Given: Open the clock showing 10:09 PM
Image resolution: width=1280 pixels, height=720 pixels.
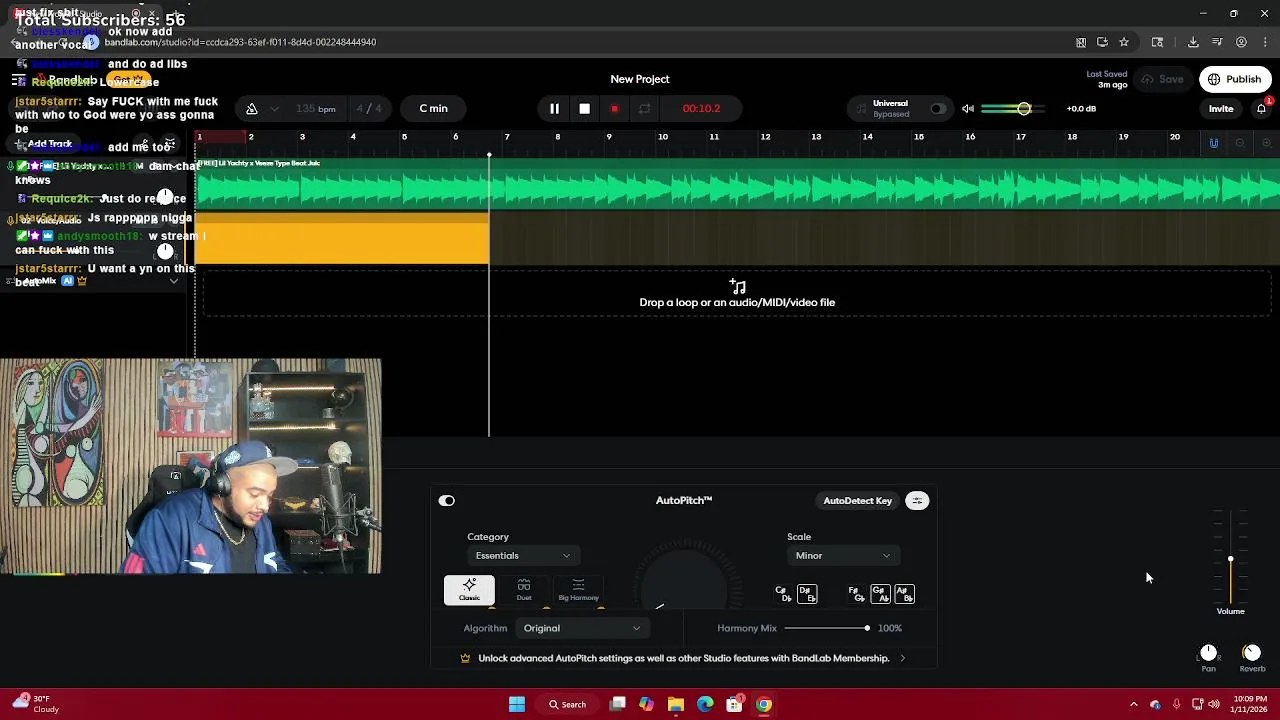Looking at the screenshot, I should coord(1250,704).
